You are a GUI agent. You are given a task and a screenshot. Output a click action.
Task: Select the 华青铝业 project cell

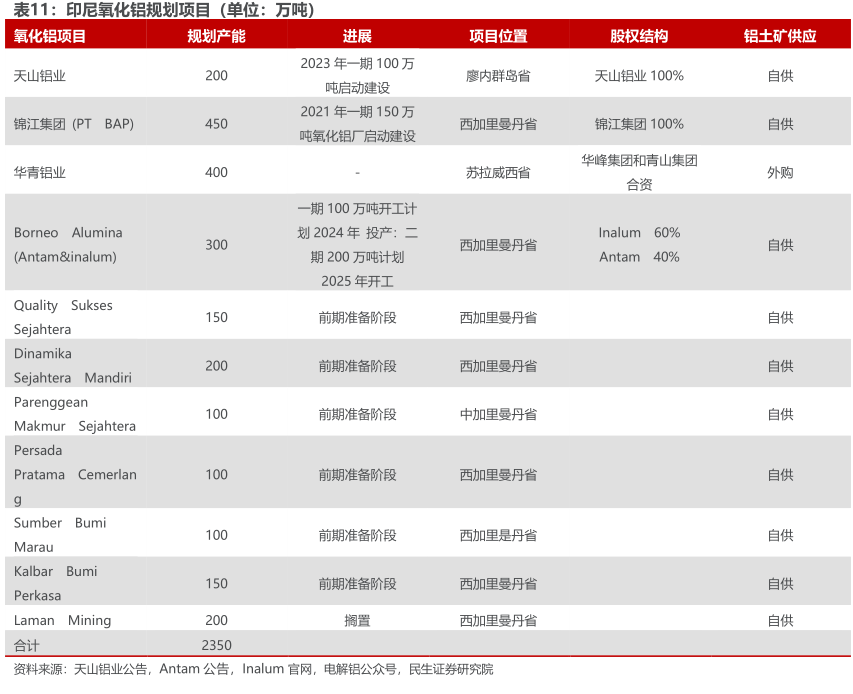pos(40,172)
